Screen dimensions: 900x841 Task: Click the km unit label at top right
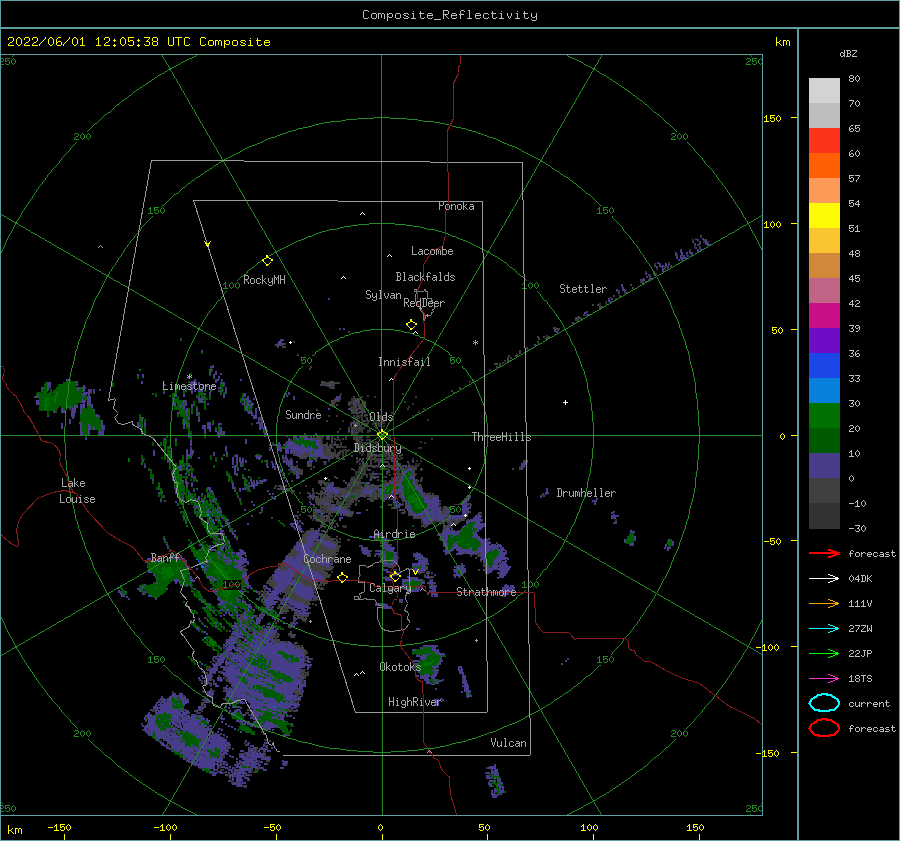tap(782, 42)
